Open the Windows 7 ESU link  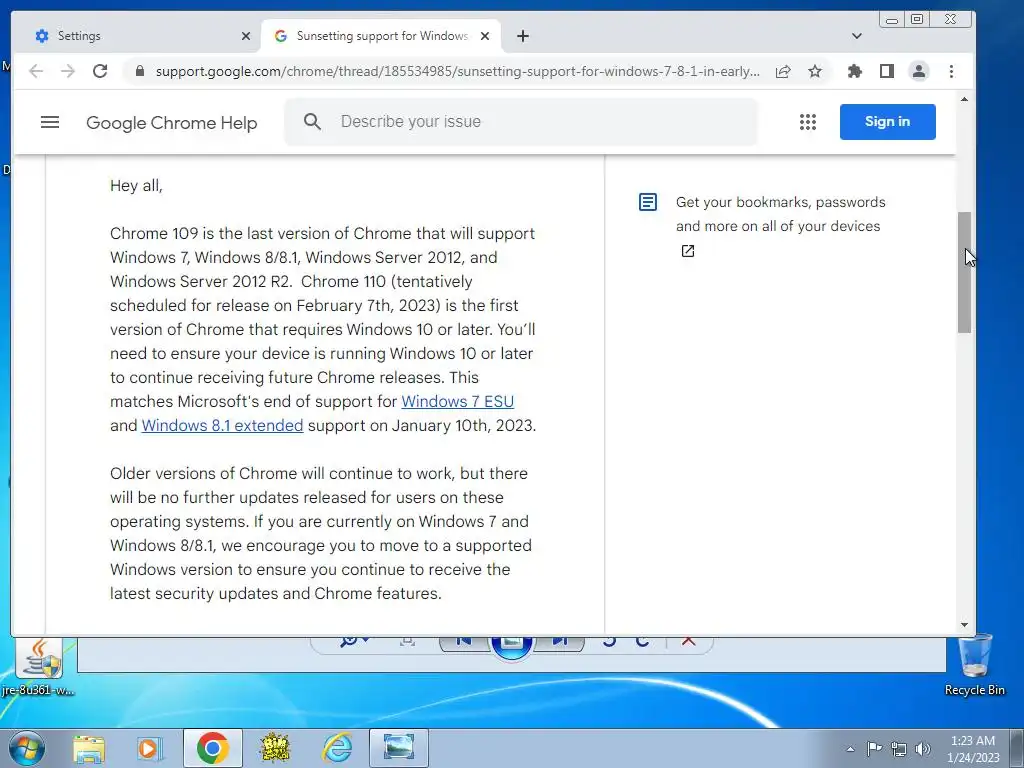click(x=457, y=401)
